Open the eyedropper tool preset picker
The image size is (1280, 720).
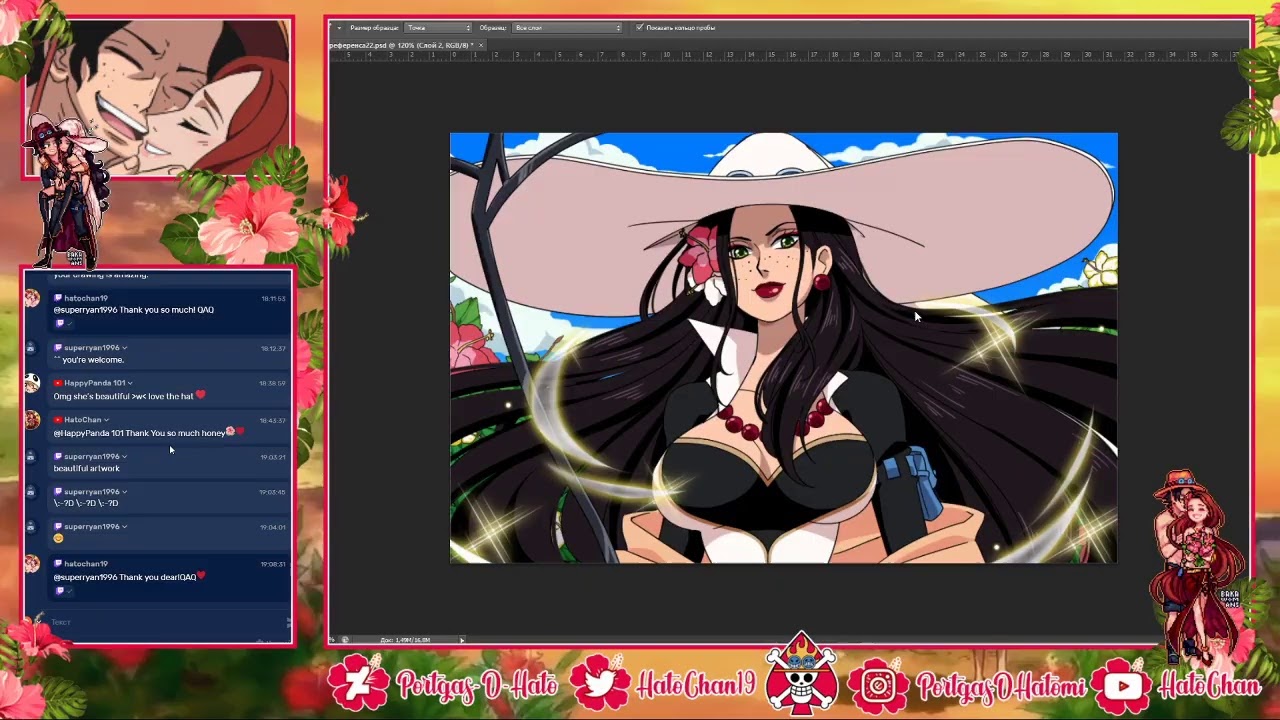[338, 27]
